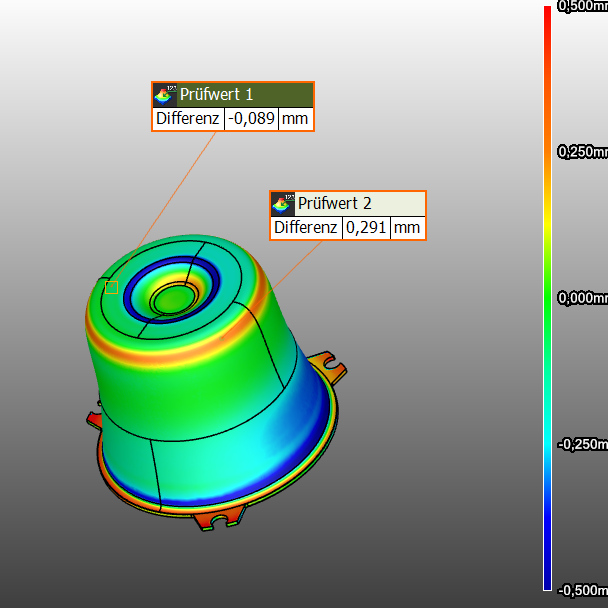Screen dimensions: 608x608
Task: Click the Prüfwert 2 label icon
Action: tap(283, 204)
